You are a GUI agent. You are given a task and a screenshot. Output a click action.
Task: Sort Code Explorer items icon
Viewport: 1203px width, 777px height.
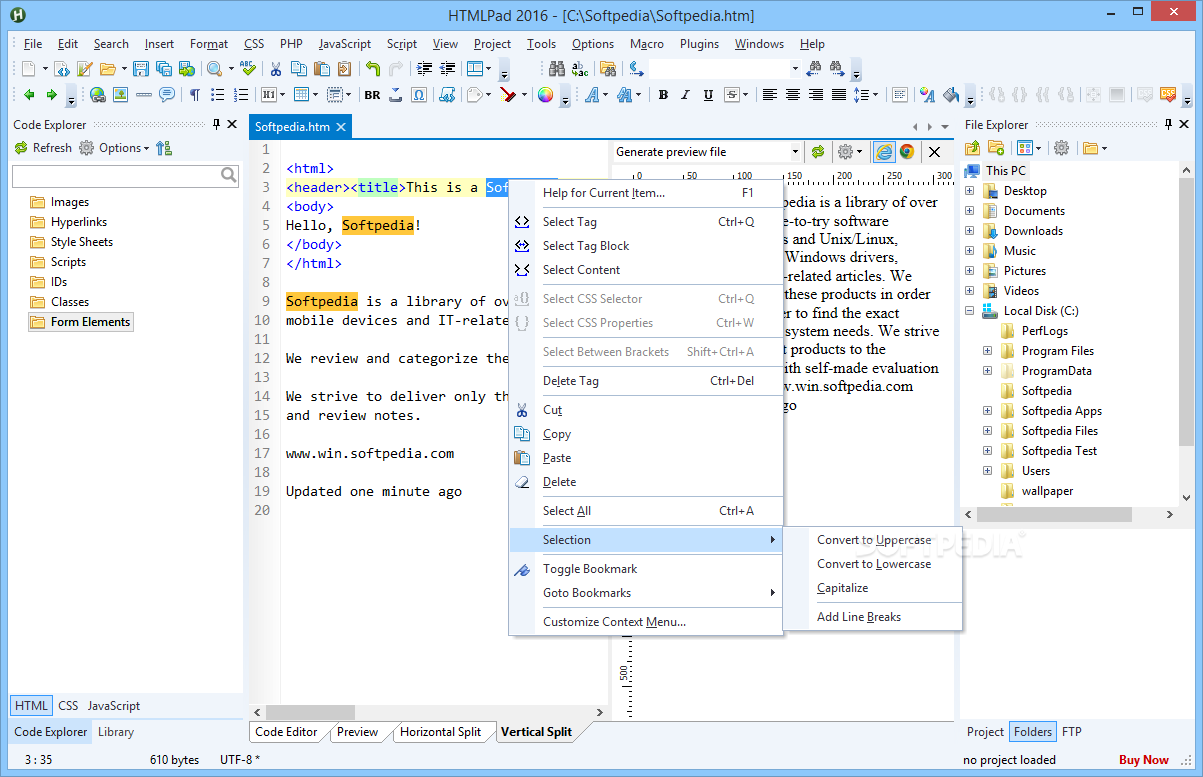pos(164,148)
